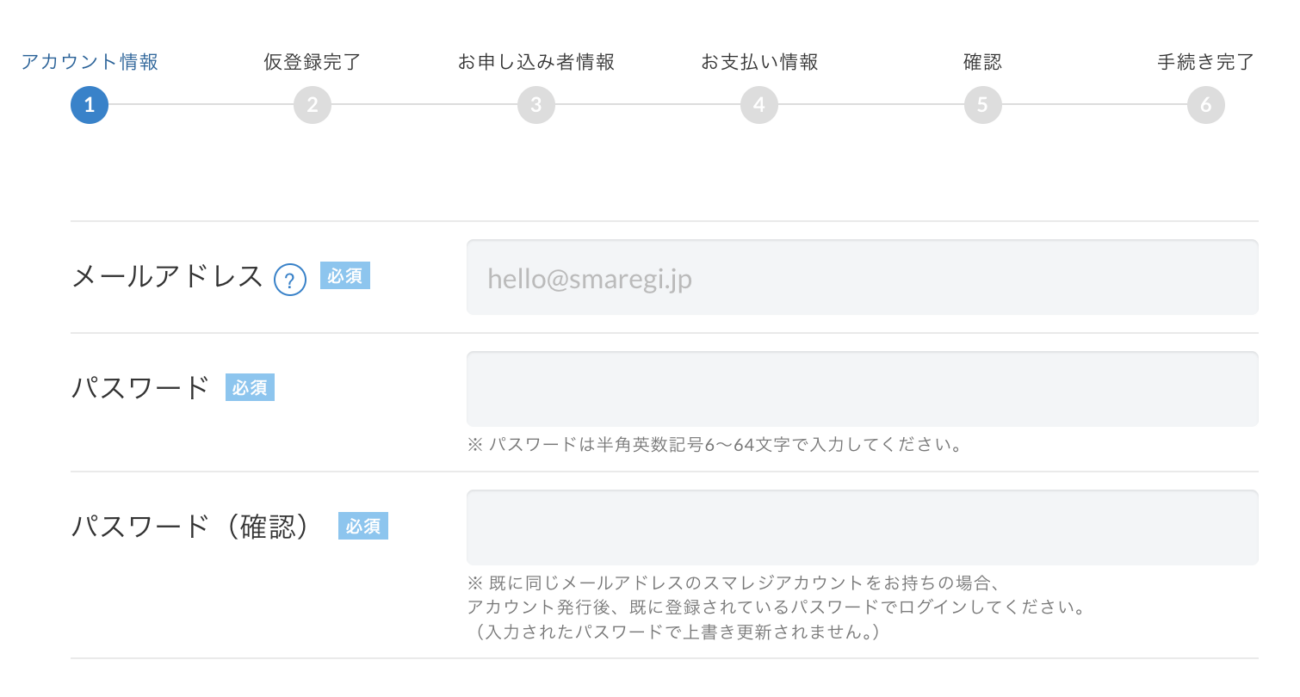The width and height of the screenshot is (1300, 697).
Task: Click the 必須 badge beside パスワード（確認）
Action: (363, 526)
